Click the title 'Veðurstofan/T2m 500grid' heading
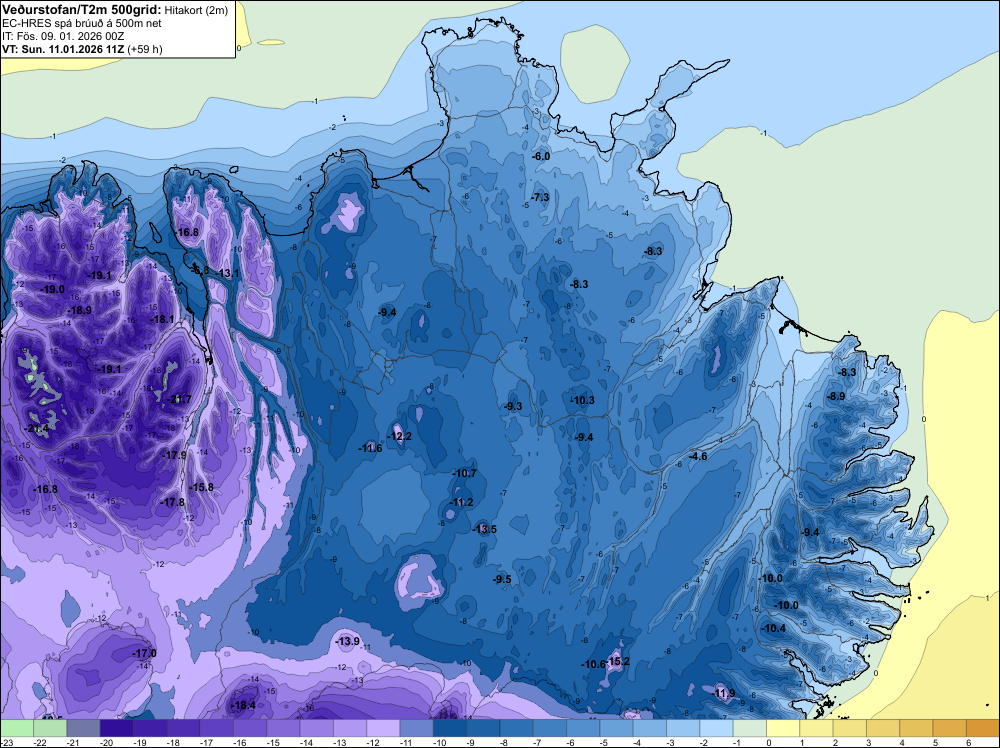The height and width of the screenshot is (748, 1000). pyautogui.click(x=81, y=10)
